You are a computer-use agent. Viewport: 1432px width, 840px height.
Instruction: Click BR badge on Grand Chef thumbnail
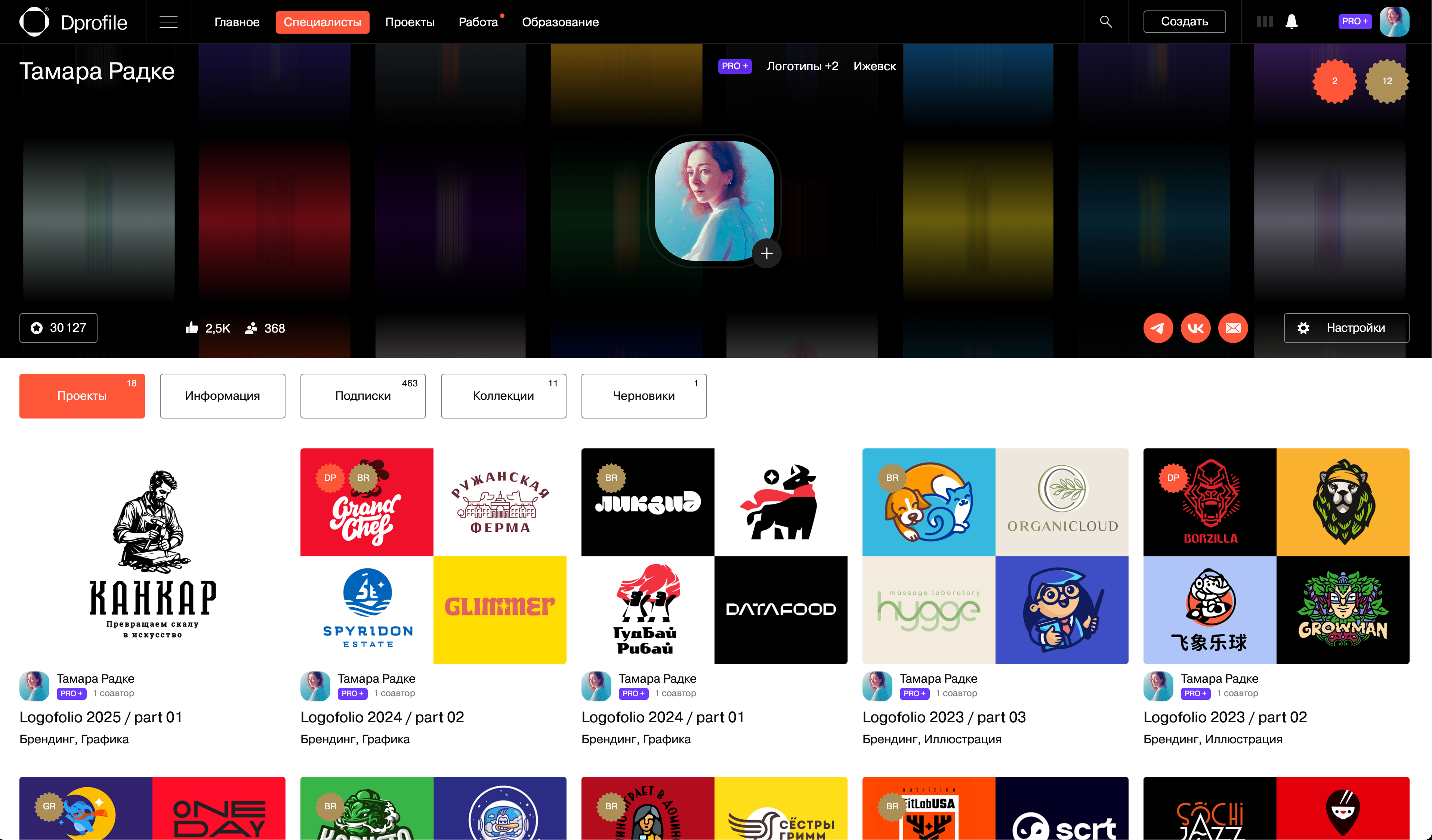pos(363,478)
